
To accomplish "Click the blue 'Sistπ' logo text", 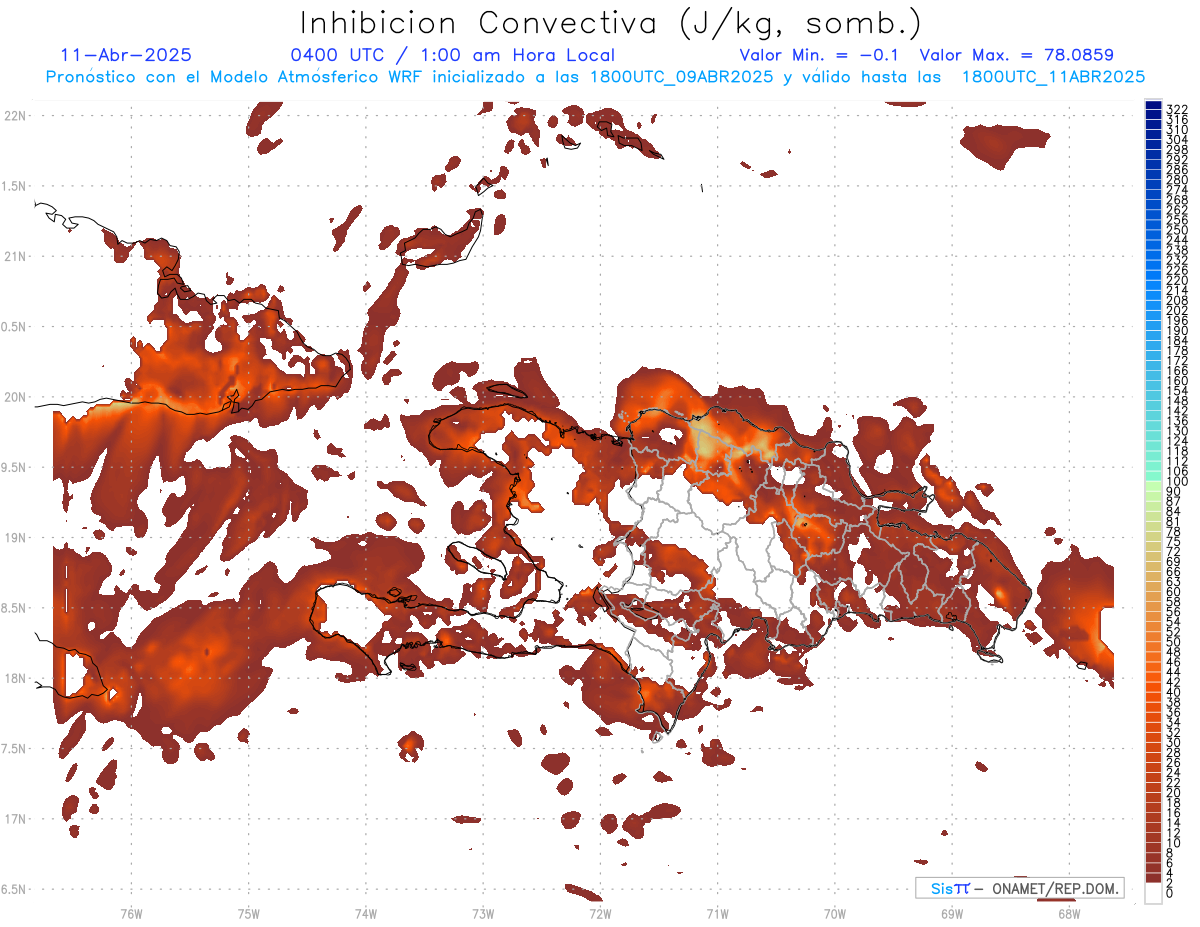I will (949, 889).
